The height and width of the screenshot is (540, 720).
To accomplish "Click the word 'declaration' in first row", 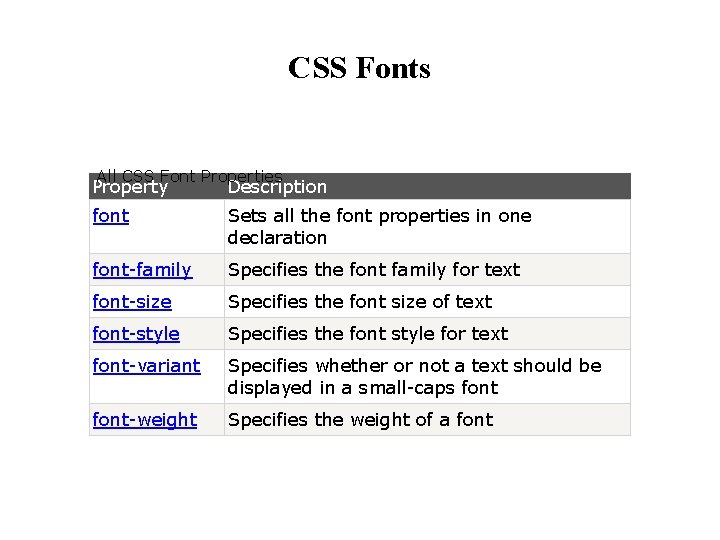I will 277,238.
